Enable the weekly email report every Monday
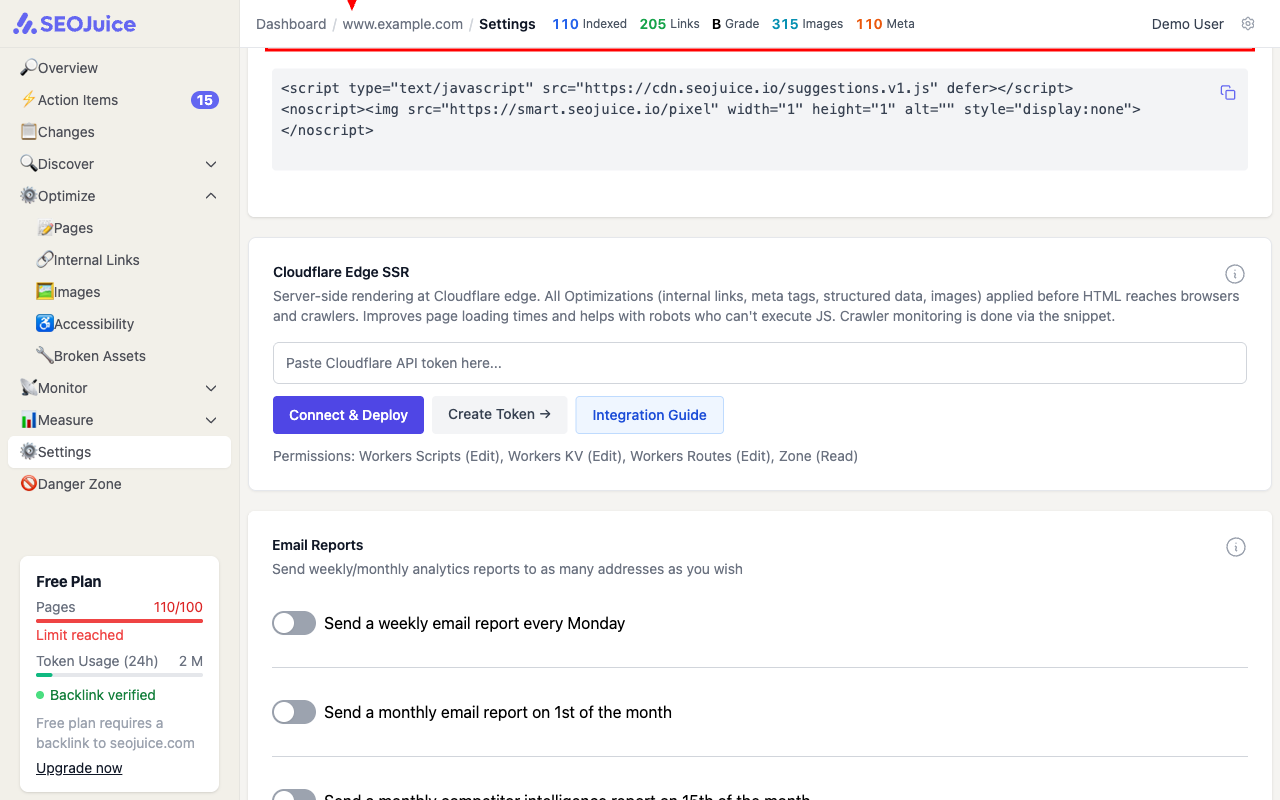1280x800 pixels. [294, 623]
